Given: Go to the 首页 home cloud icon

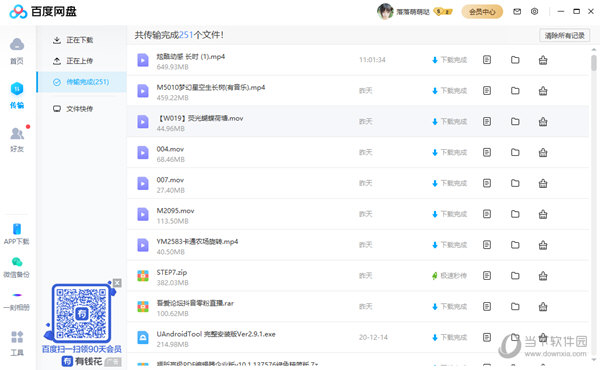Looking at the screenshot, I should (x=17, y=44).
